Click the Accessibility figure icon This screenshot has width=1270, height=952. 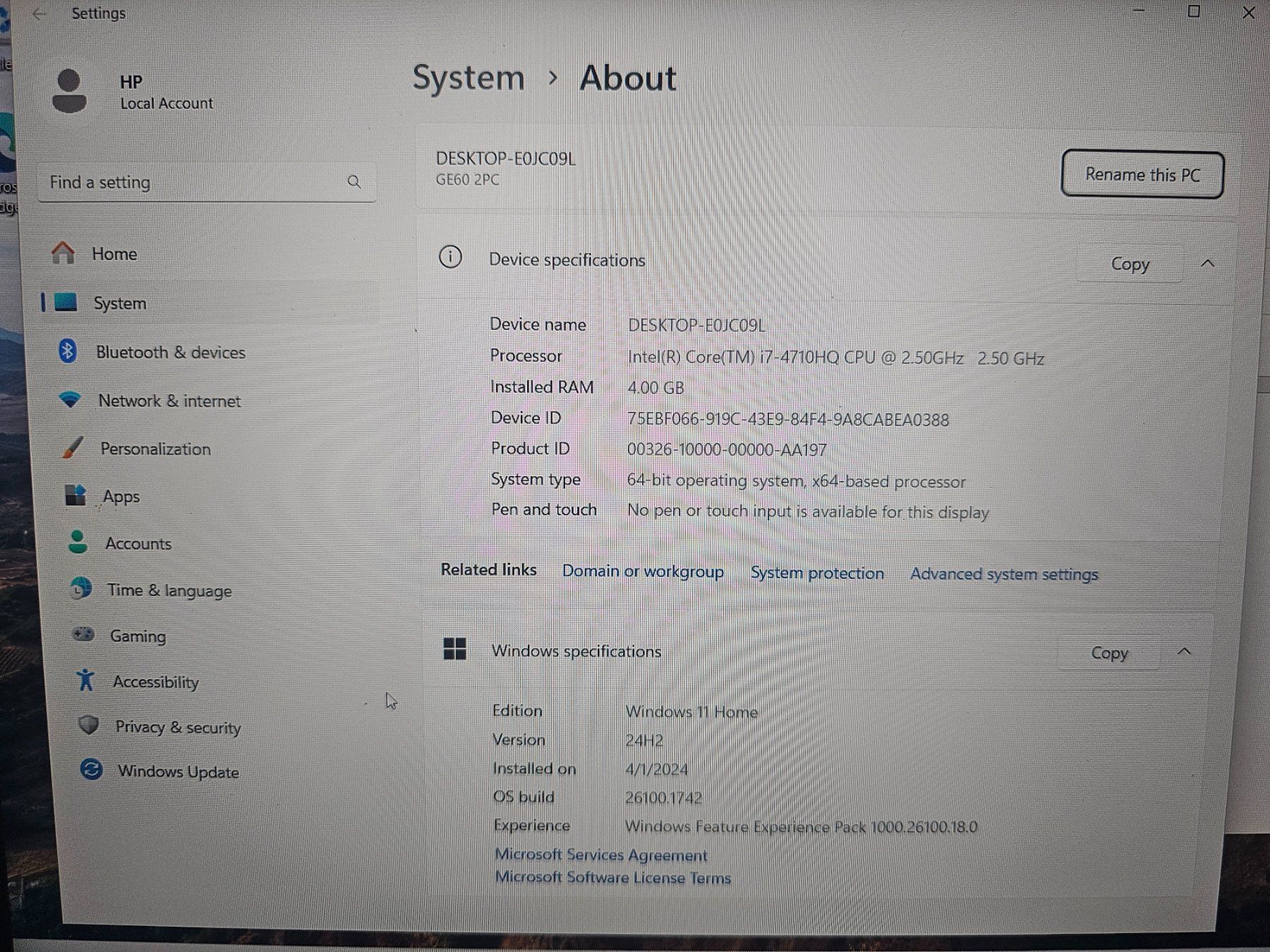click(x=85, y=680)
